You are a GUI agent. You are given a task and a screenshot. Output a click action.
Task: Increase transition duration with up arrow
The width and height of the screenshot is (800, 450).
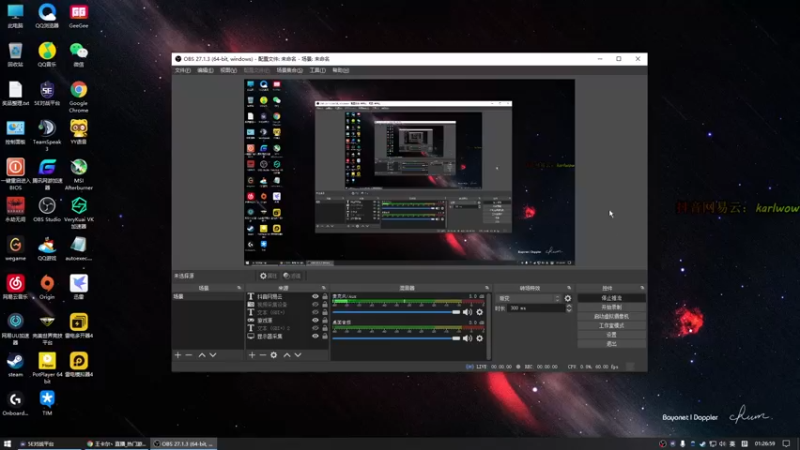[569, 306]
